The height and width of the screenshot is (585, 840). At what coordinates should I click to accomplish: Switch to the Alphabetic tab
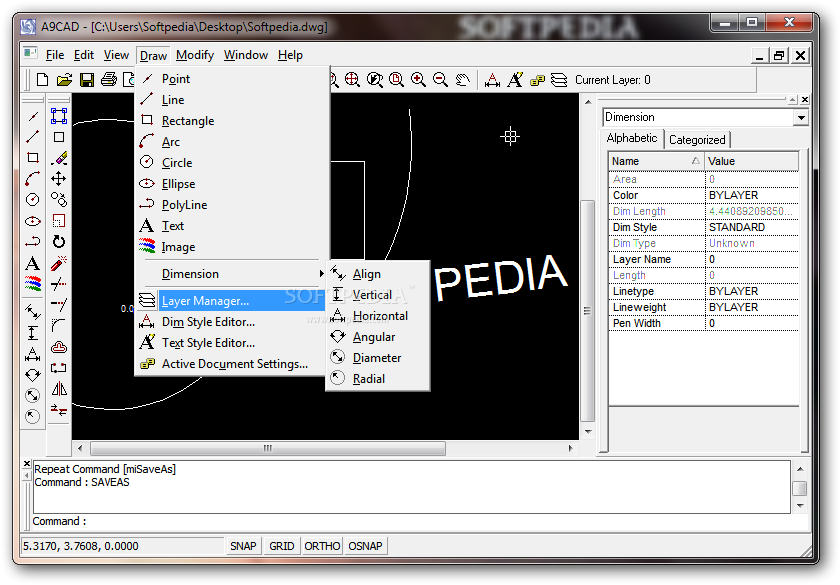(x=632, y=138)
